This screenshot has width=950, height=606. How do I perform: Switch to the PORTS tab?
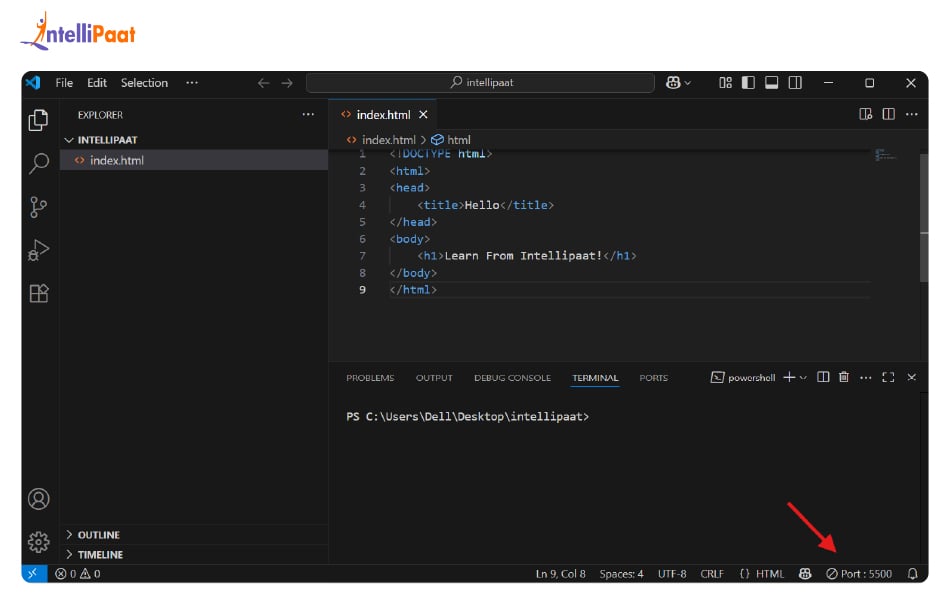pos(654,378)
